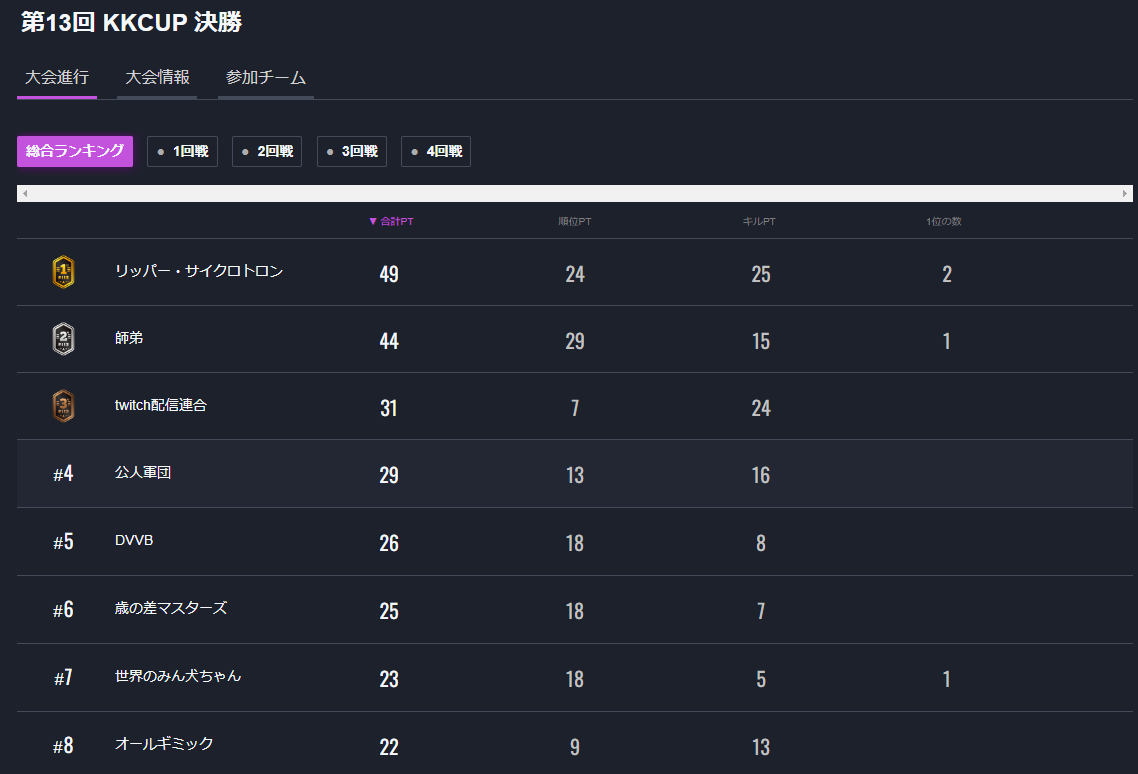This screenshot has width=1138, height=774.
Task: Show 3回戦 results
Action: 352,151
